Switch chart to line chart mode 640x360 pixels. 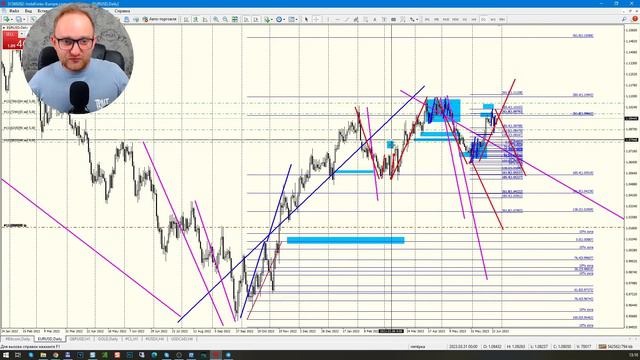(x=205, y=19)
